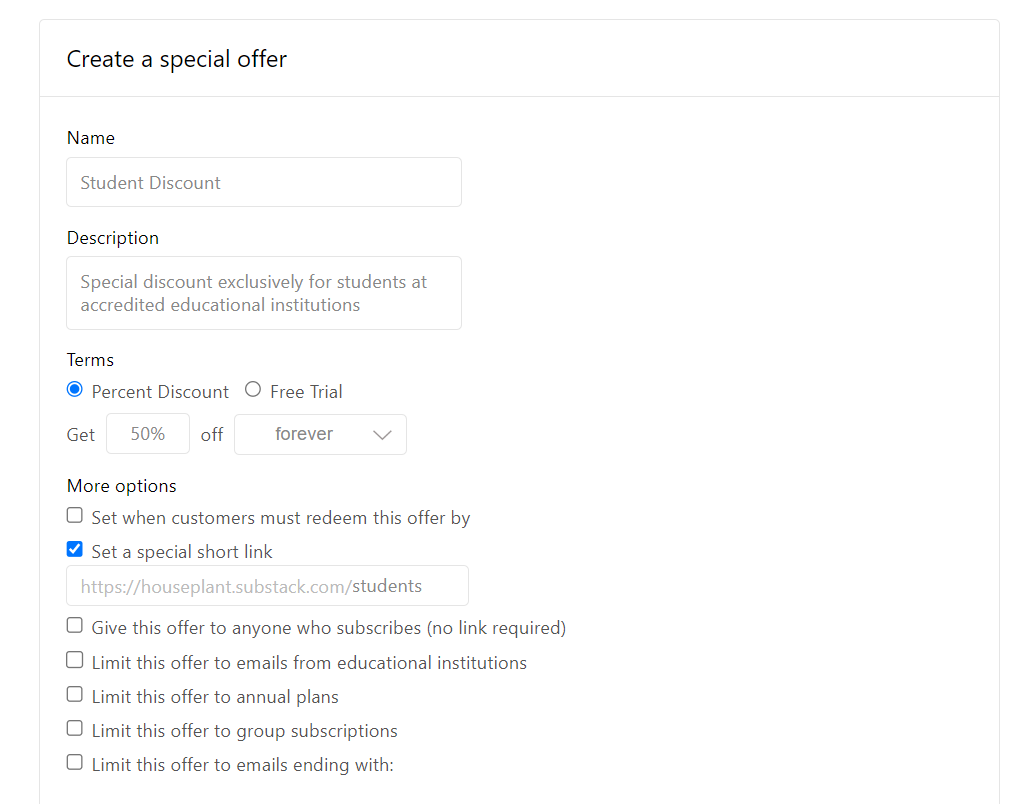Enable limiting this offer to annual plans
This screenshot has width=1022, height=804.
click(74, 693)
